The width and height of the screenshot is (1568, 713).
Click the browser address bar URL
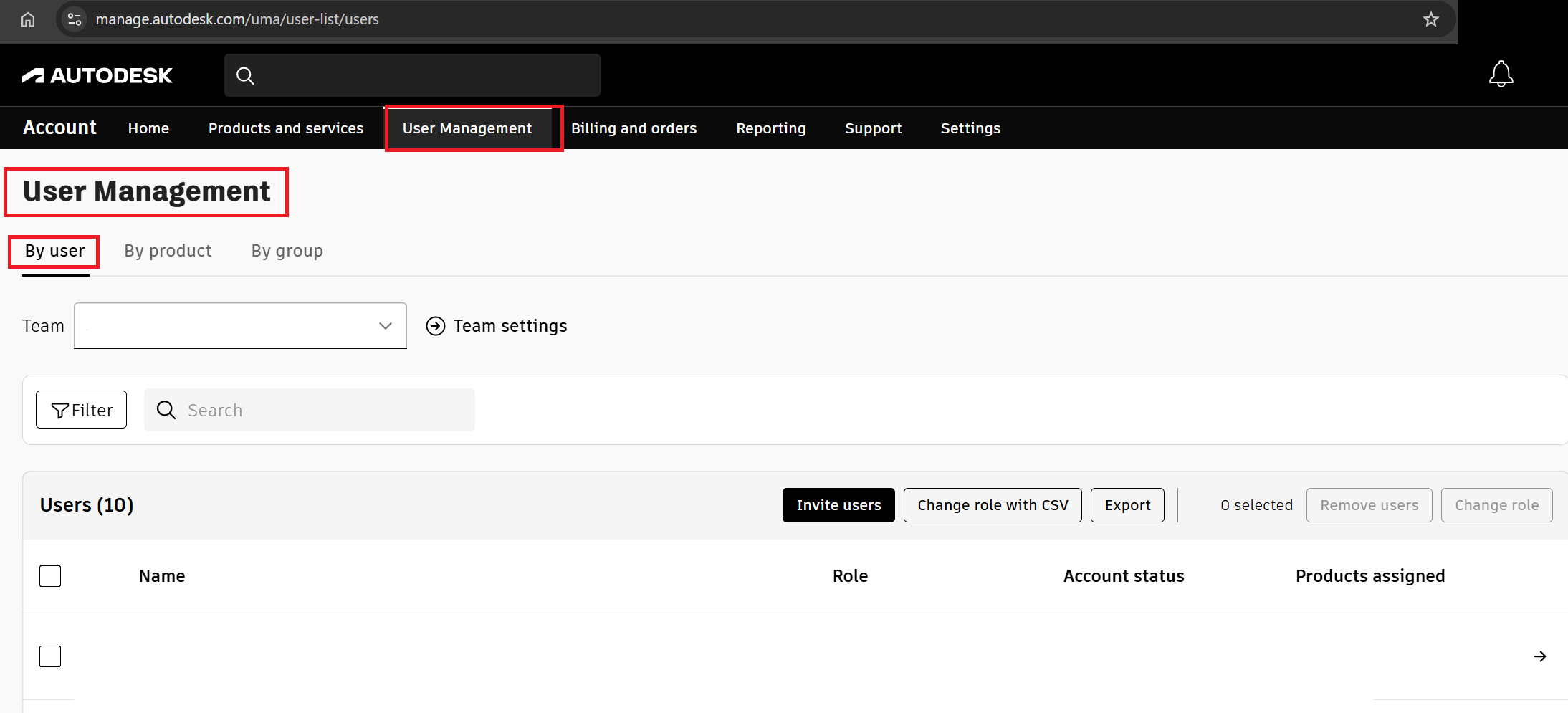(x=237, y=19)
